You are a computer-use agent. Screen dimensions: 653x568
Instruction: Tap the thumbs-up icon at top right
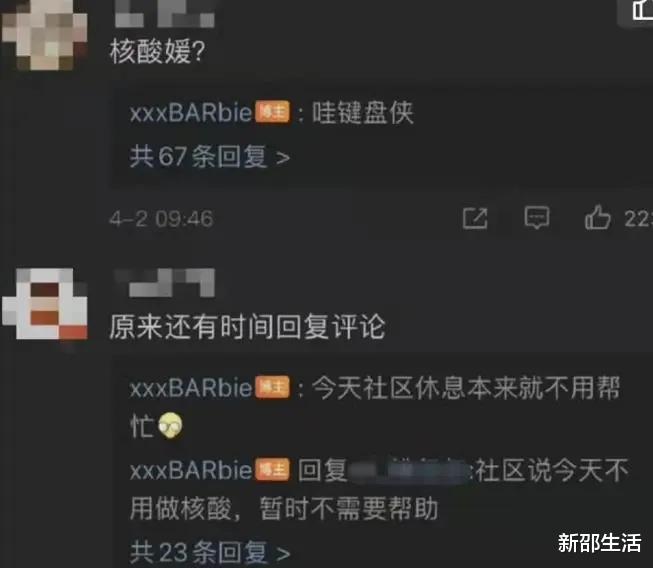(643, 9)
